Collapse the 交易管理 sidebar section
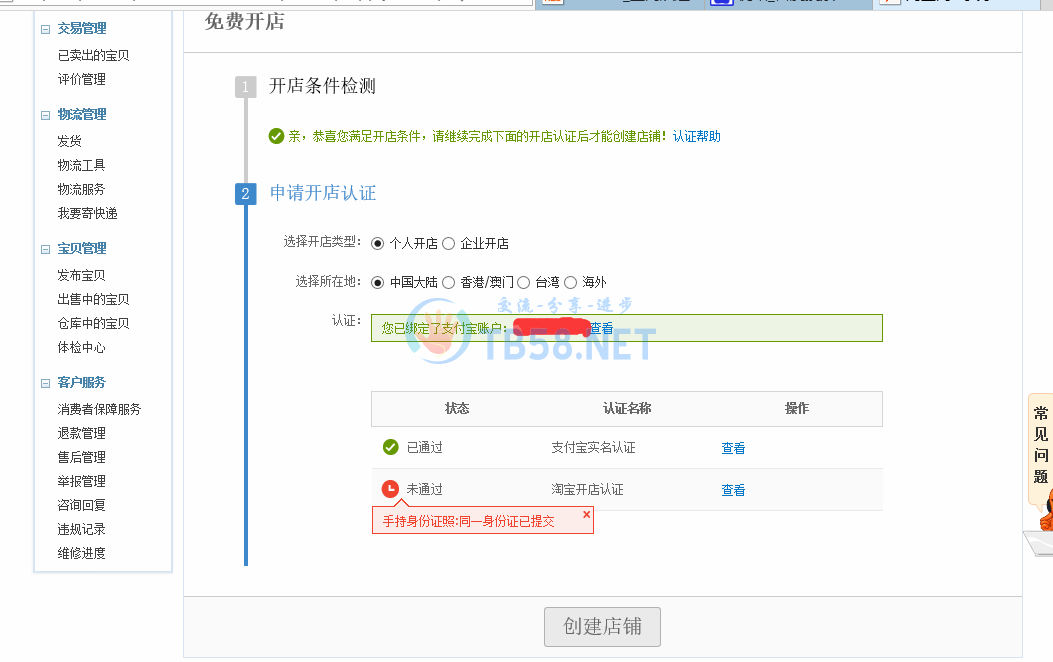1053x662 pixels. [x=45, y=29]
